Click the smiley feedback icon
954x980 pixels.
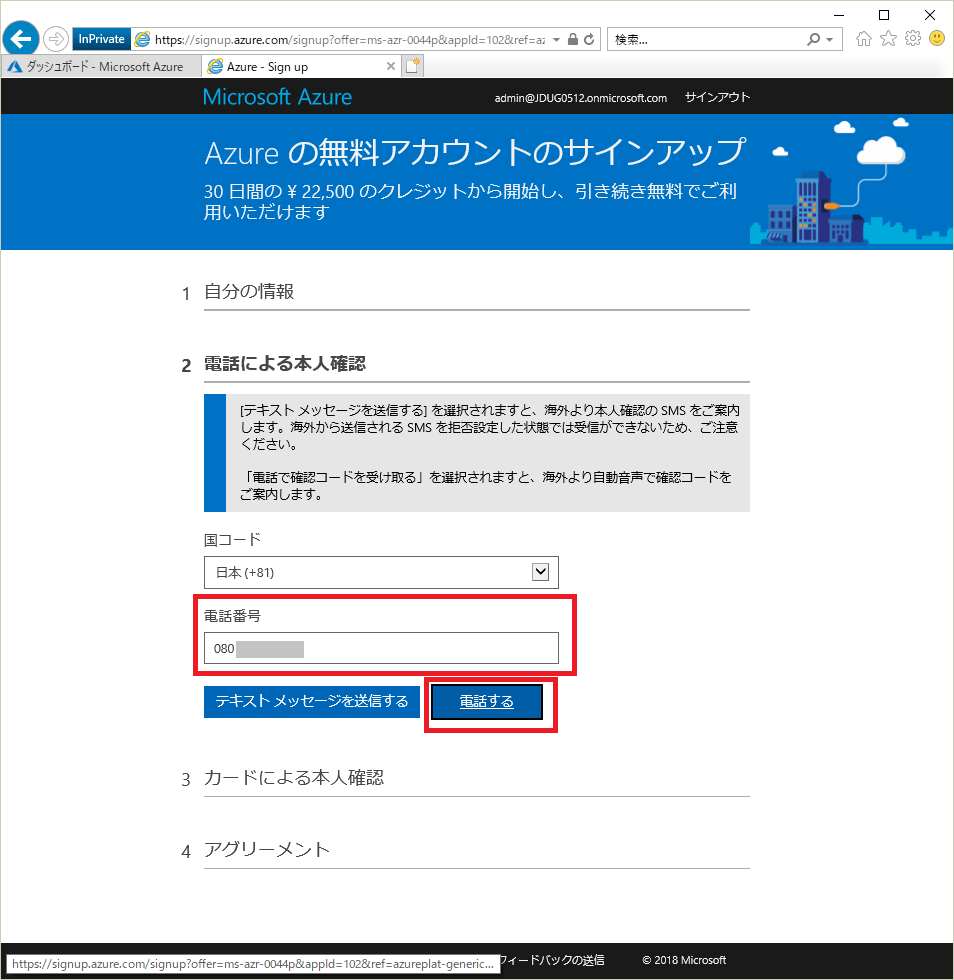pos(936,39)
